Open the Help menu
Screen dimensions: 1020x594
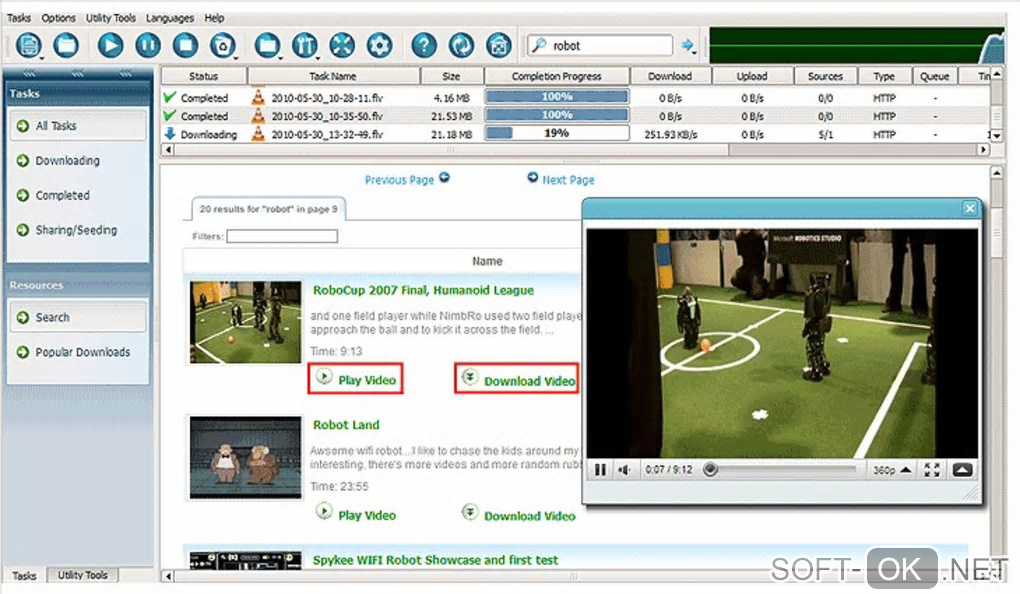[214, 18]
